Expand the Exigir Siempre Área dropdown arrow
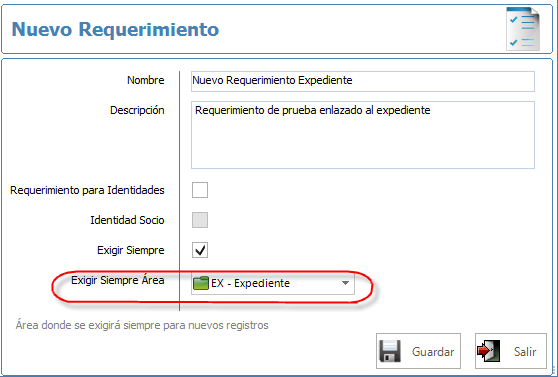The width and height of the screenshot is (558, 377). click(345, 283)
